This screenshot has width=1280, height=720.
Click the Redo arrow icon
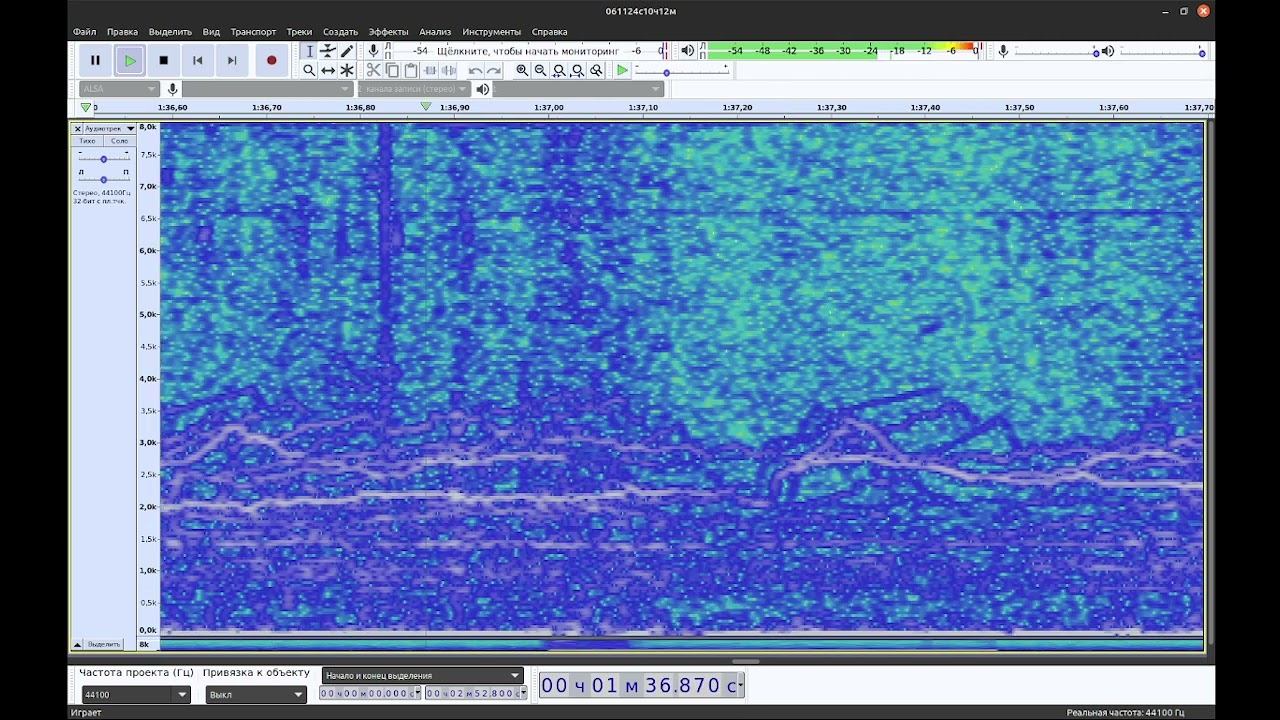[494, 70]
